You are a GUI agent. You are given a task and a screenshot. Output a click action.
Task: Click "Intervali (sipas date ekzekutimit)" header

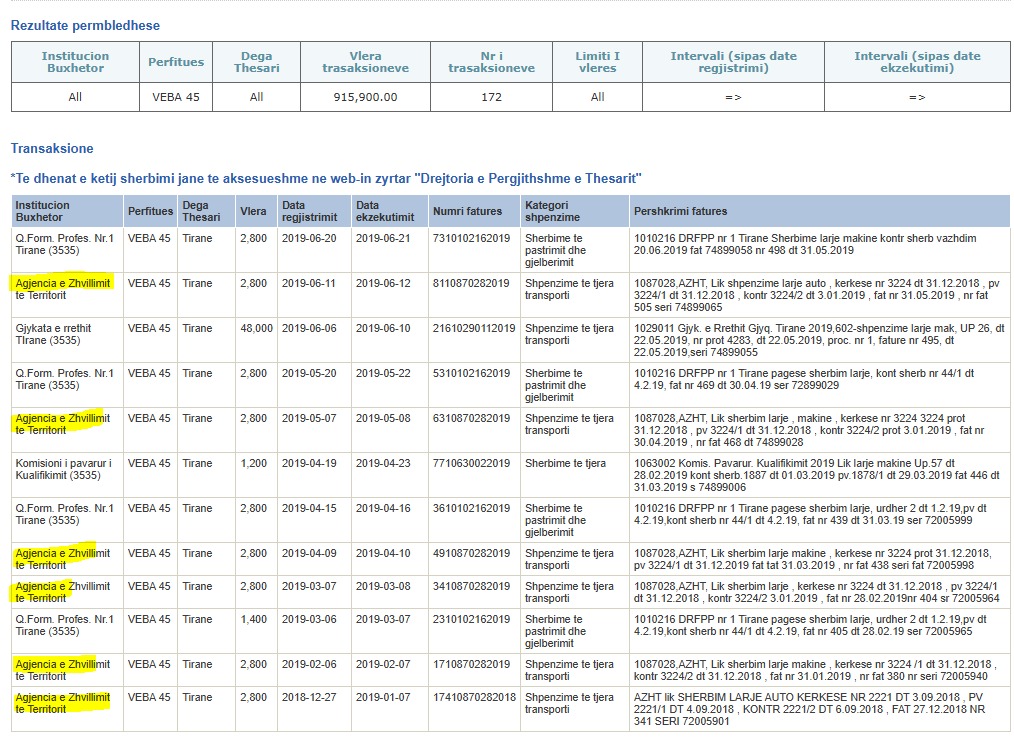pos(917,62)
